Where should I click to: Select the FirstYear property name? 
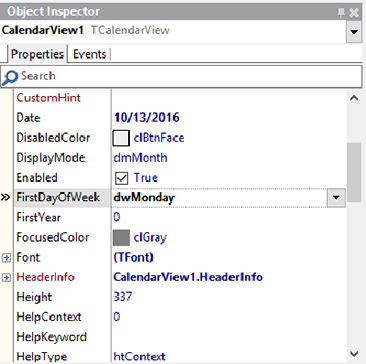pos(39,218)
